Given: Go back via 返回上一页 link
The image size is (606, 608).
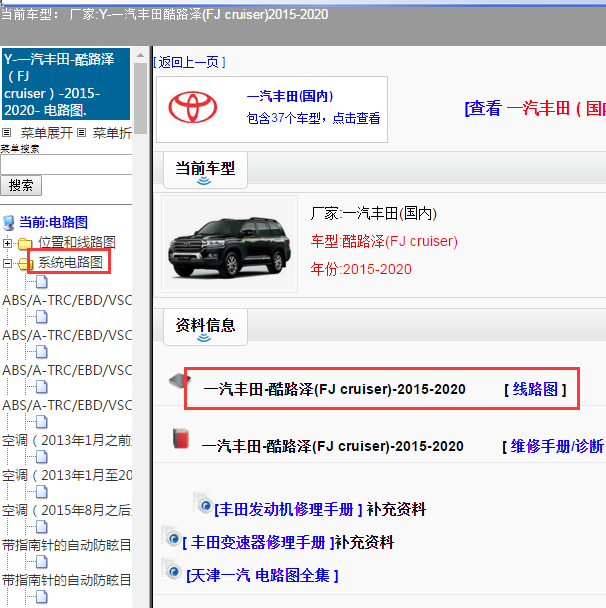Looking at the screenshot, I should tap(189, 62).
